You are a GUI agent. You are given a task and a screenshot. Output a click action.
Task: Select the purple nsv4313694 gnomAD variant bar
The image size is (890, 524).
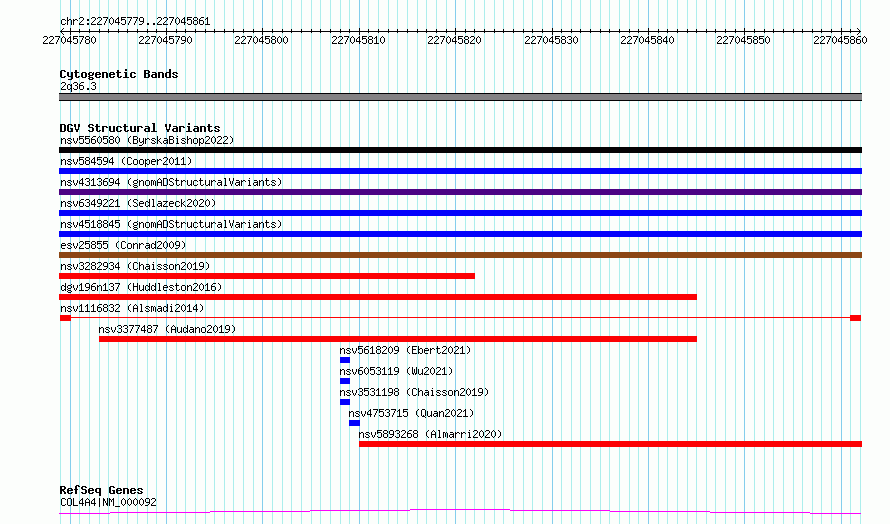(460, 192)
